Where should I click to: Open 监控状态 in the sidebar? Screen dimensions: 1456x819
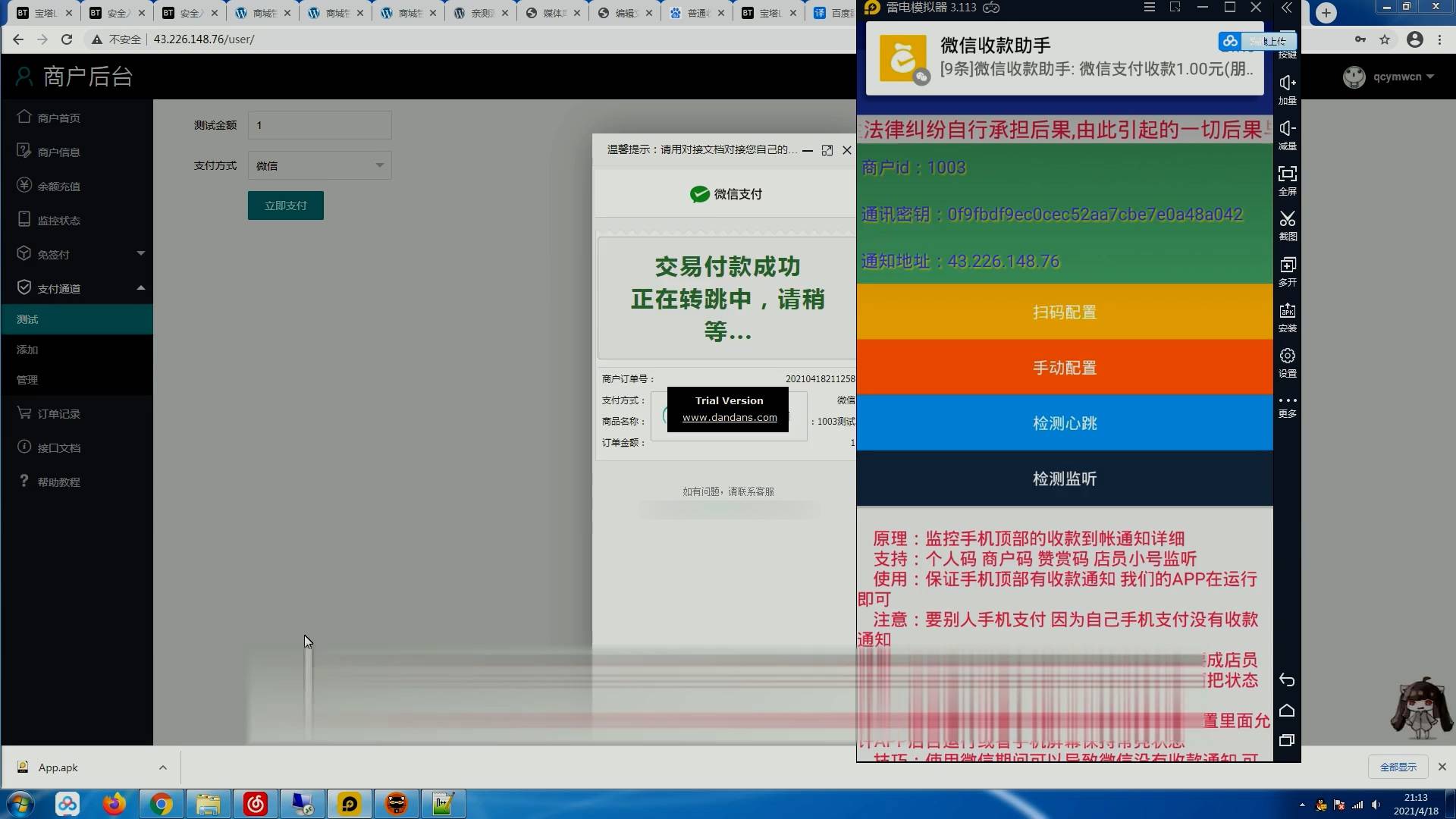[58, 220]
